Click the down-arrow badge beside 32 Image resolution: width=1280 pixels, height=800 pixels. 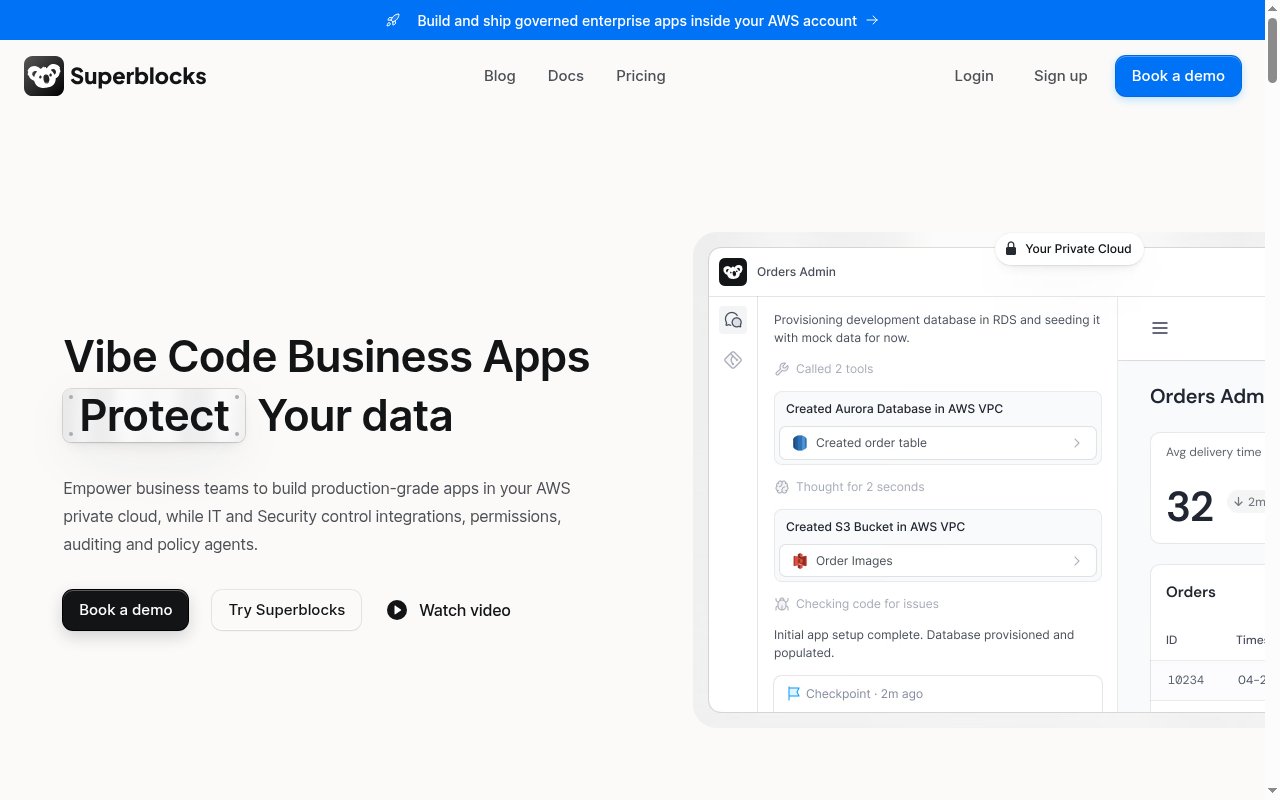[x=1247, y=502]
